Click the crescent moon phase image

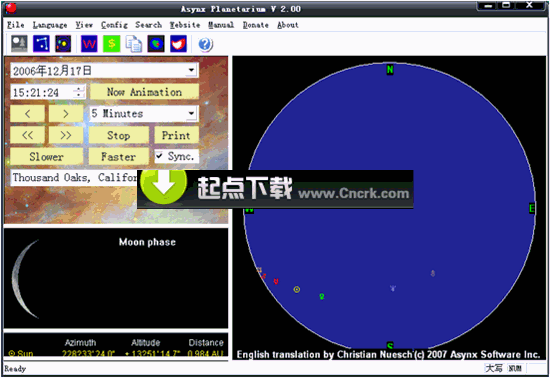(x=25, y=279)
